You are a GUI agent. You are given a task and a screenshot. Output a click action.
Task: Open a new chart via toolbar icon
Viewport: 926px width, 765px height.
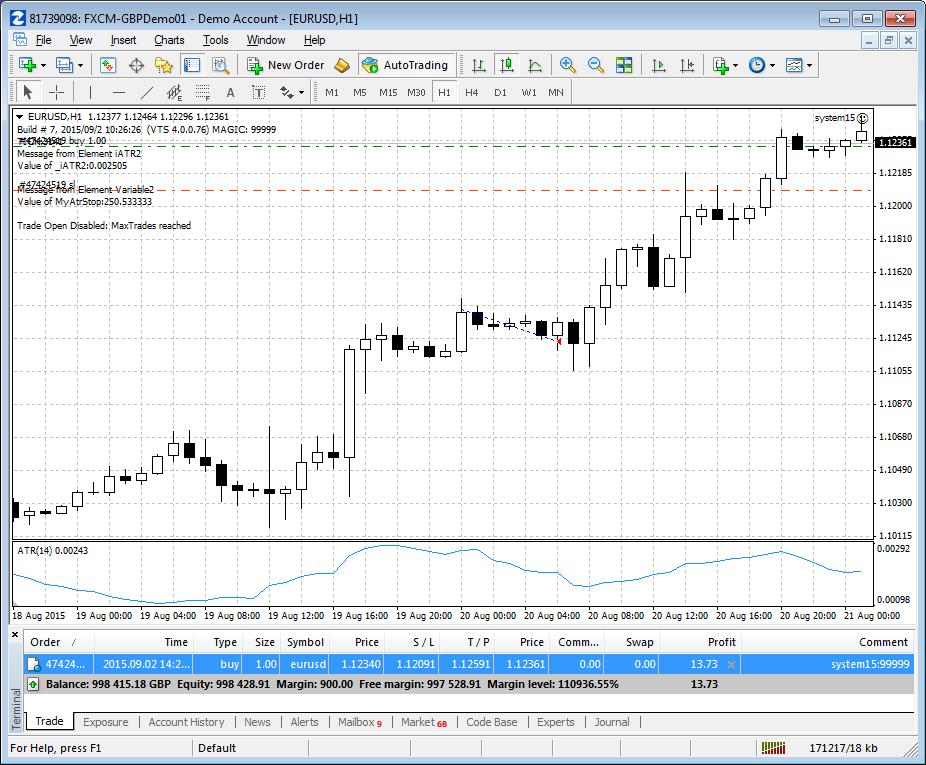[x=27, y=65]
